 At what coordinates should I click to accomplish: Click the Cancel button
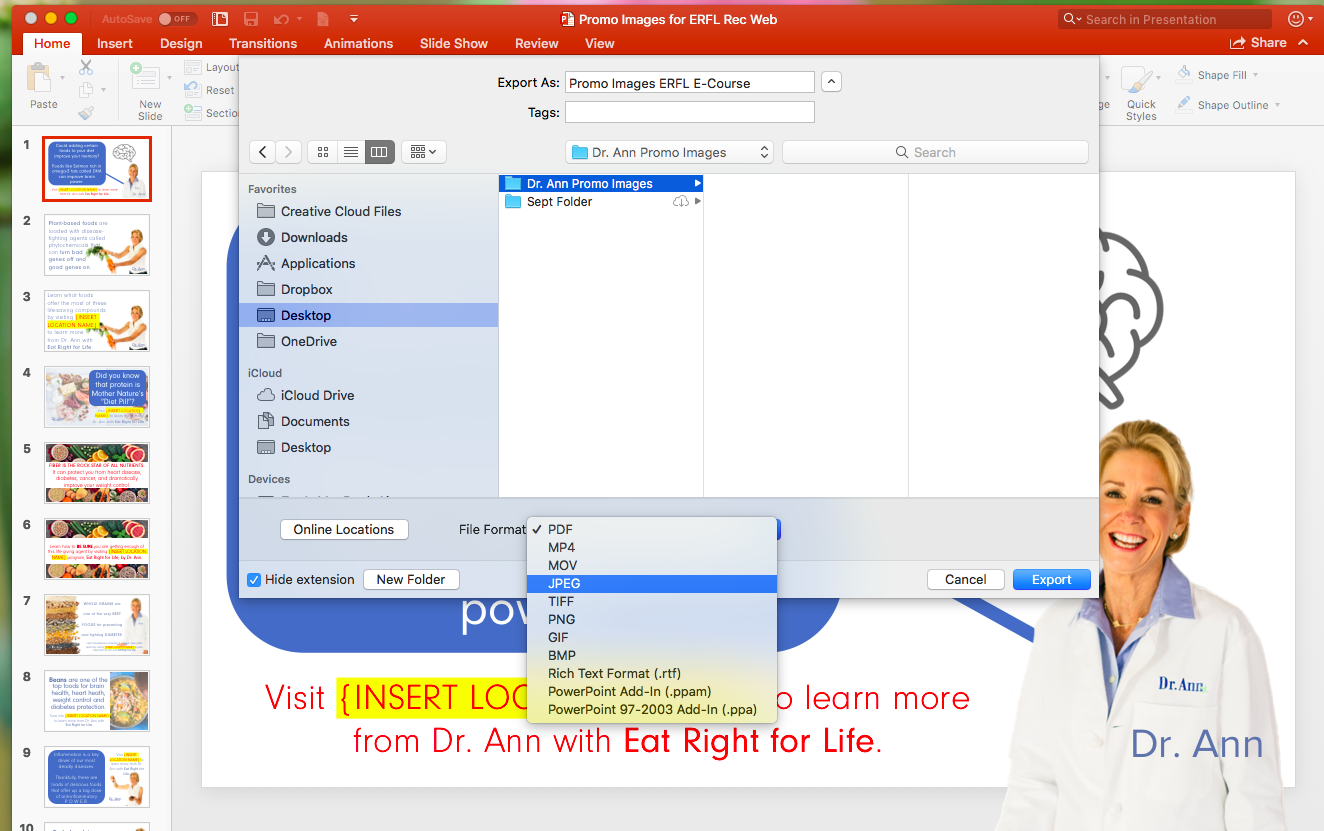point(965,579)
